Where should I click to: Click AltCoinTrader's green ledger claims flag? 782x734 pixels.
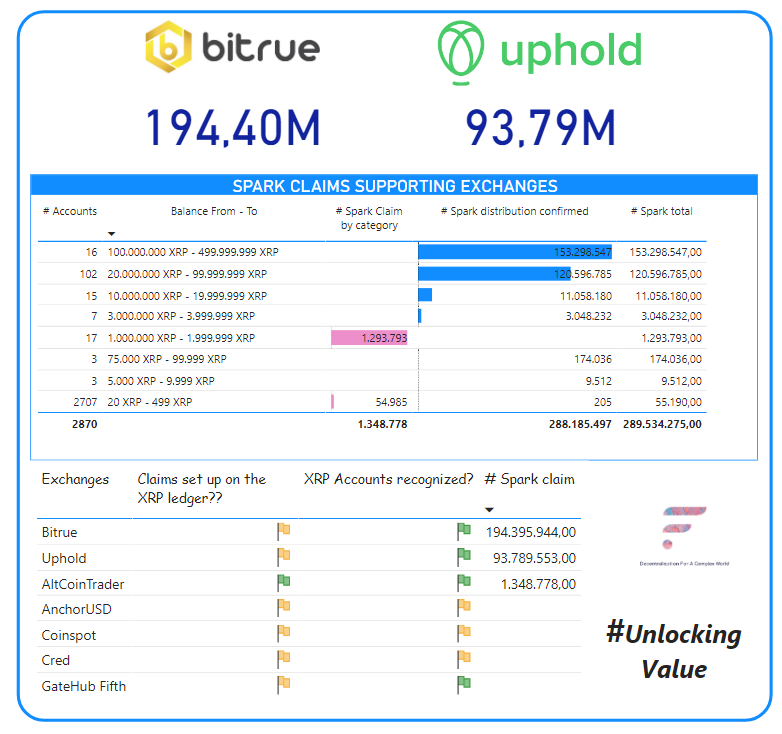[x=284, y=583]
